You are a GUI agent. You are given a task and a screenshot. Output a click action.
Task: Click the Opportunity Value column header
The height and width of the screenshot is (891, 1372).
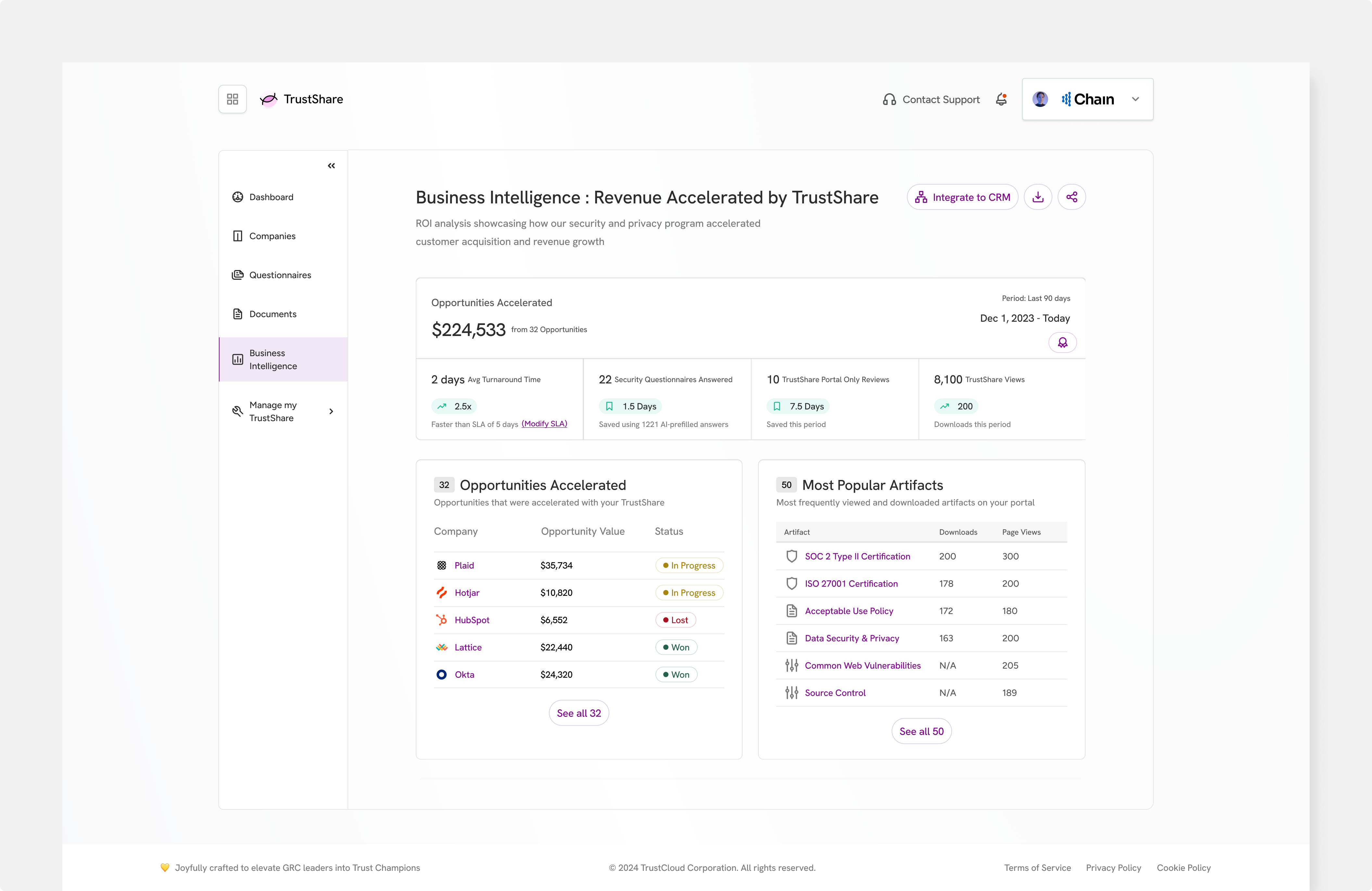[x=582, y=532]
